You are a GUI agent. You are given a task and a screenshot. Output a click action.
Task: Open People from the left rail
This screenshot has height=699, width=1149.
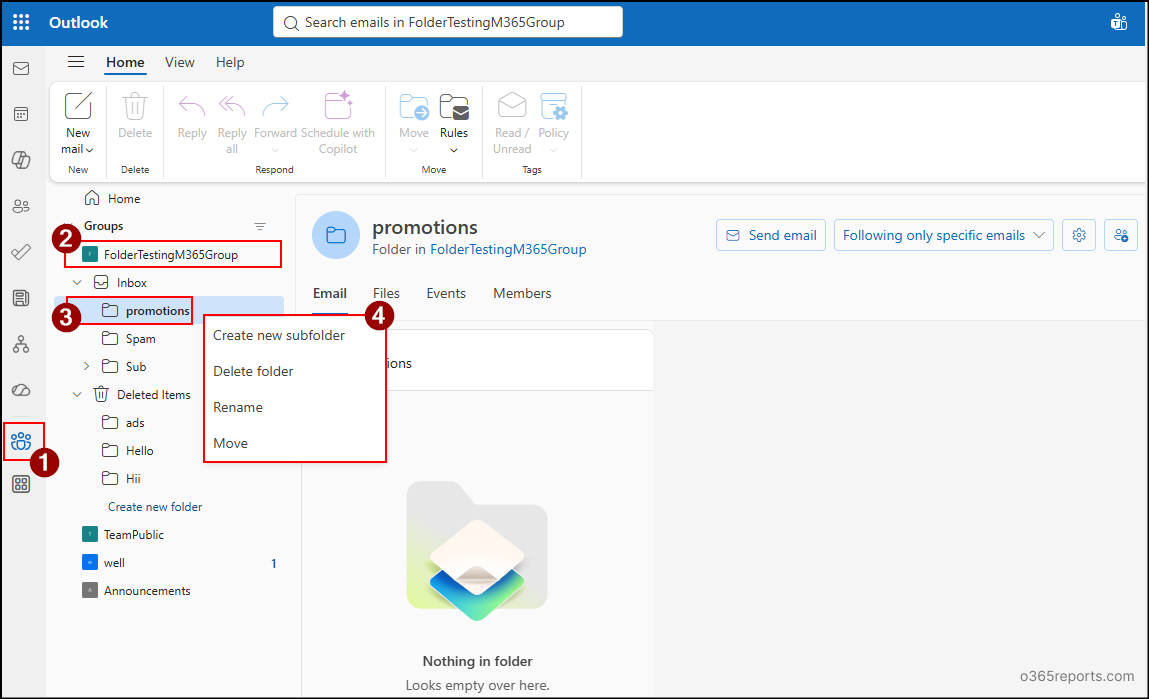21,207
